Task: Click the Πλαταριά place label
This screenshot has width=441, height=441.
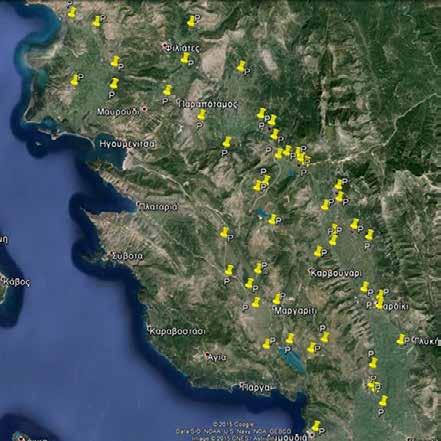Action: tap(159, 207)
